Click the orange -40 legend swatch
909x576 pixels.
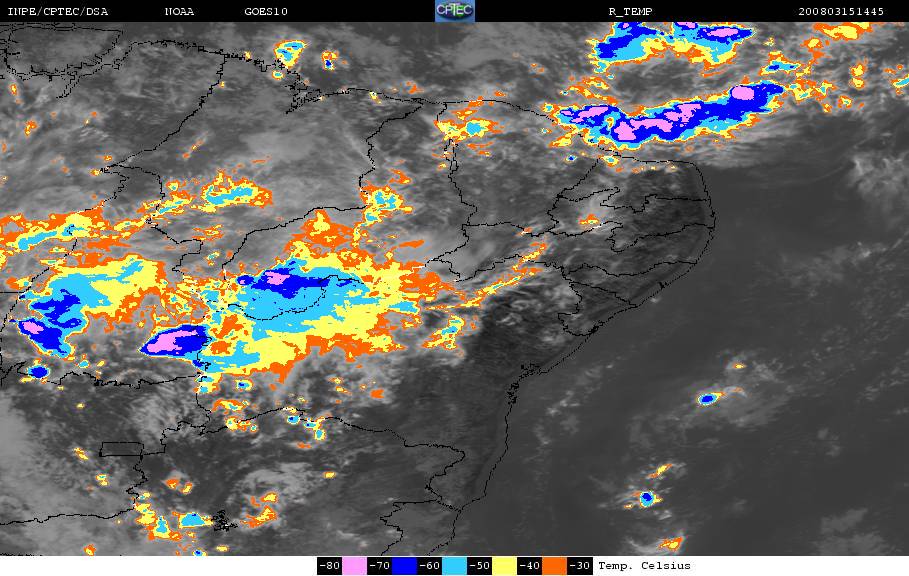click(x=555, y=566)
